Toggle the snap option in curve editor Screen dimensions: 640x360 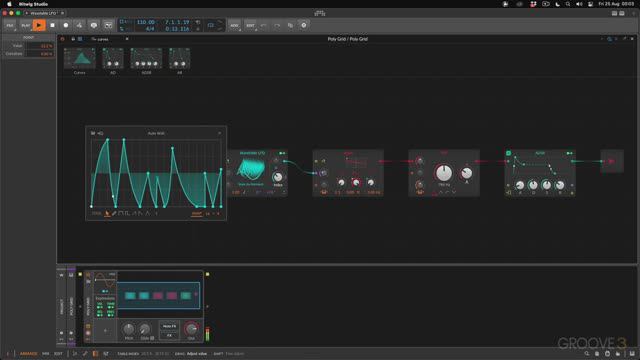pyautogui.click(x=197, y=213)
